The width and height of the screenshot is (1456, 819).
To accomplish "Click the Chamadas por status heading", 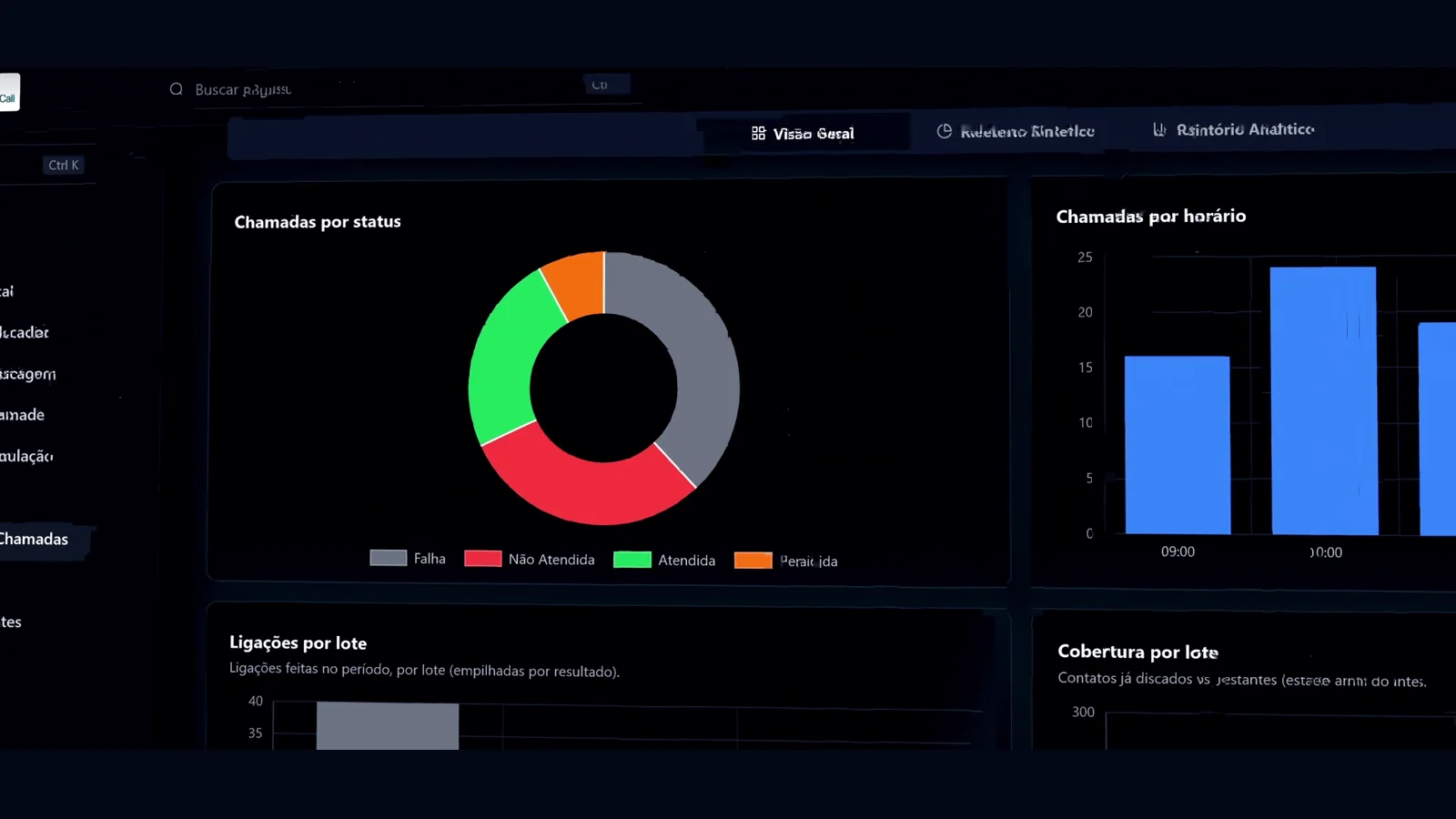I will click(318, 222).
